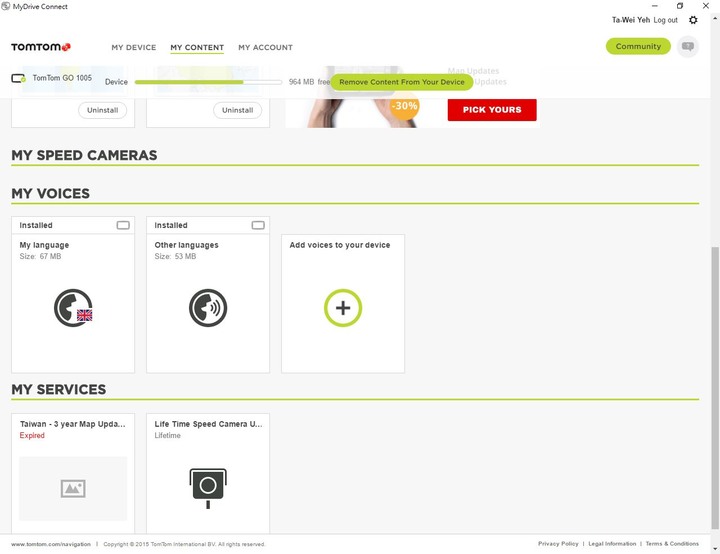Open the Community button
The width and height of the screenshot is (720, 554).
[638, 46]
